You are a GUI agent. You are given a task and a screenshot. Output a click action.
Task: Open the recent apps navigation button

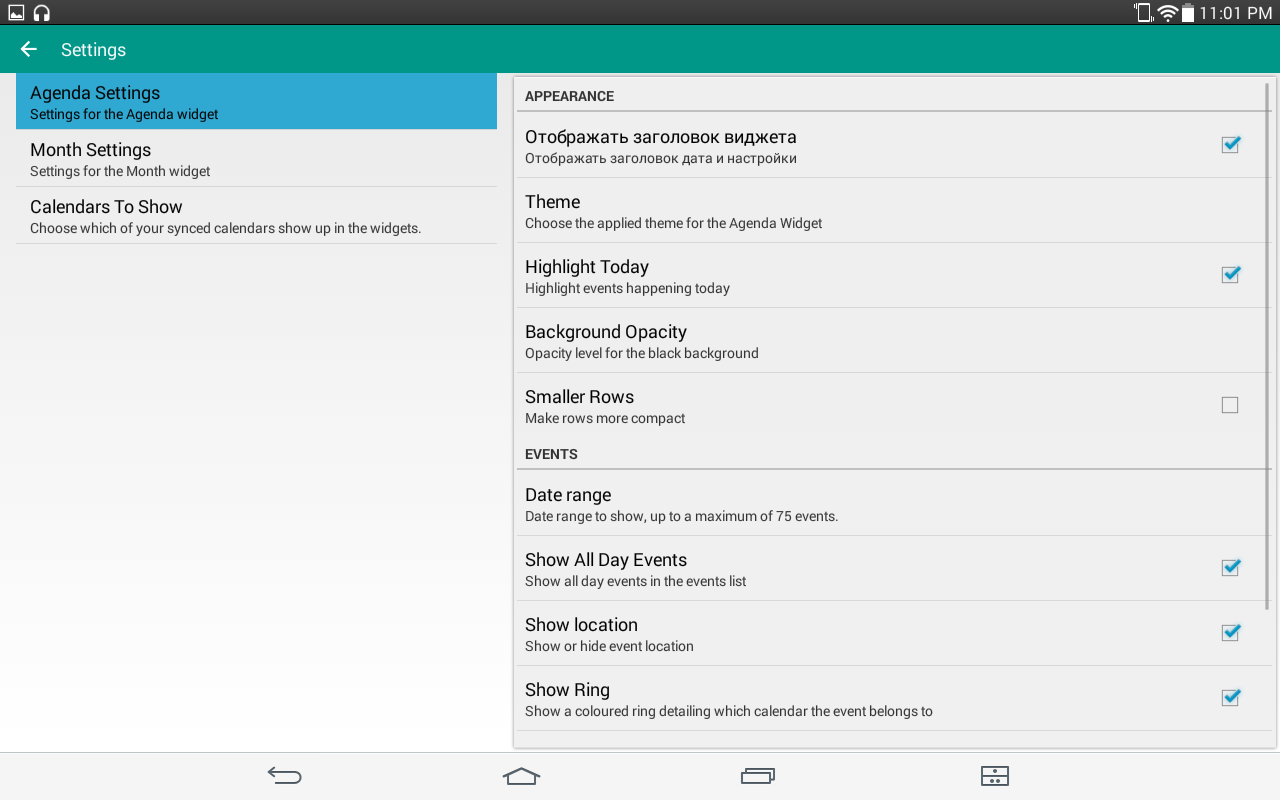[x=758, y=775]
